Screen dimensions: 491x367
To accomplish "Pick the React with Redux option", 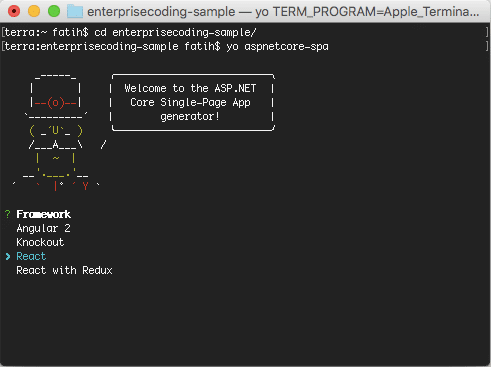I will pos(64,270).
